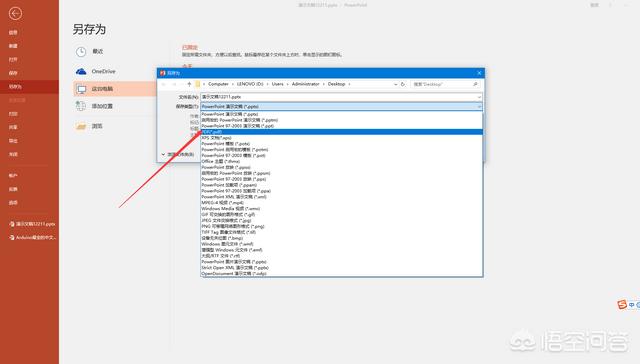Click the Computer breadcrumb segment
Image resolution: width=640 pixels, height=364 pixels.
(x=218, y=84)
